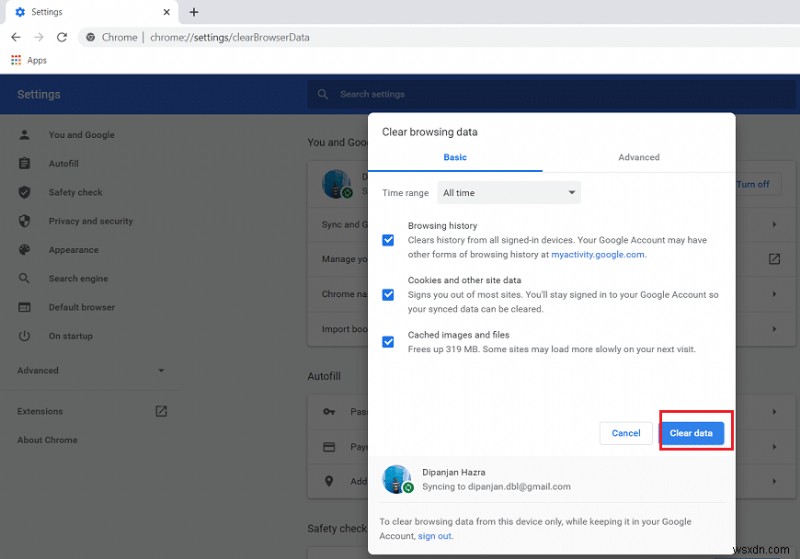Image resolution: width=800 pixels, height=559 pixels.
Task: Expand the Passwords row arrow
Action: [x=774, y=412]
